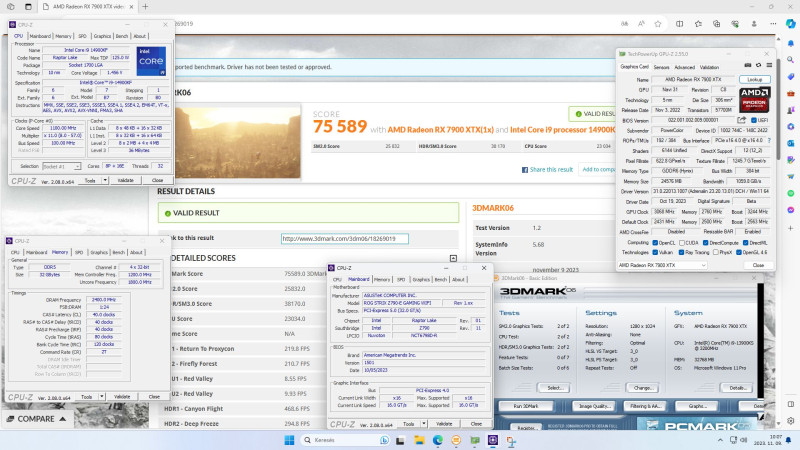Open Tools dropdown arrow in CPU-Z Memory window
Screen dimensions: 800x450
pyautogui.click(x=102, y=396)
